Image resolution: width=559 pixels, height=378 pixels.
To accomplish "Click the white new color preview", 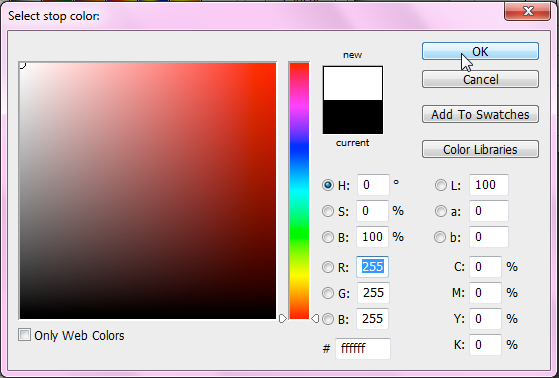I will point(353,83).
